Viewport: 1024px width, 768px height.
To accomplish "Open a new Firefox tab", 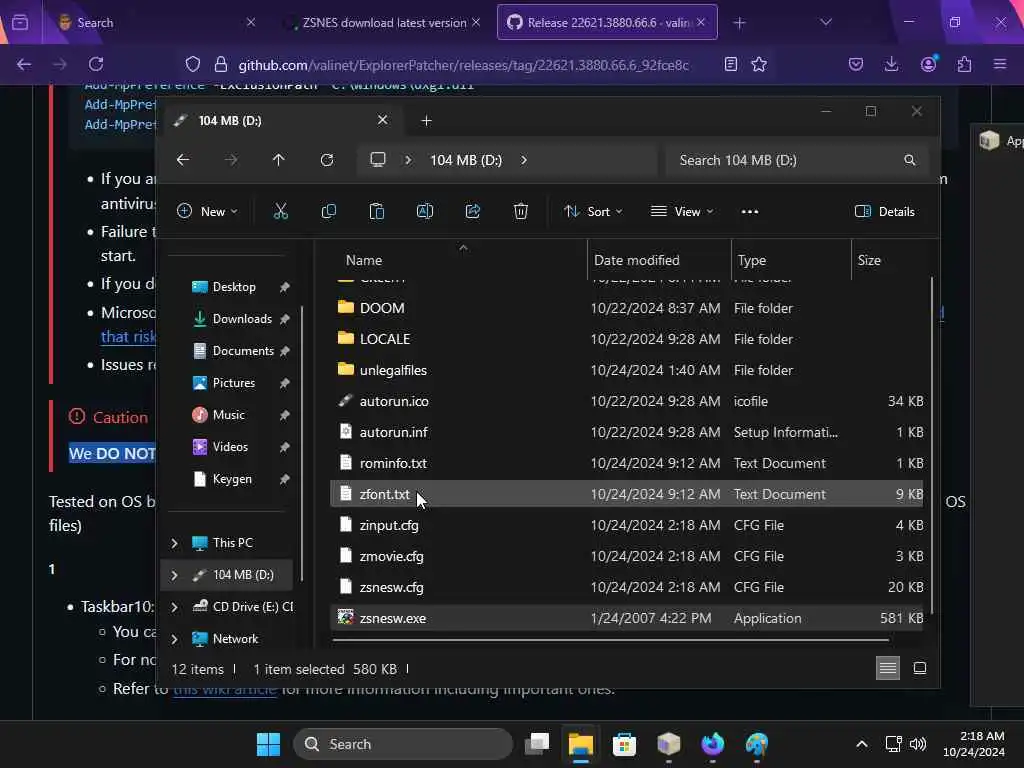I will [x=739, y=23].
